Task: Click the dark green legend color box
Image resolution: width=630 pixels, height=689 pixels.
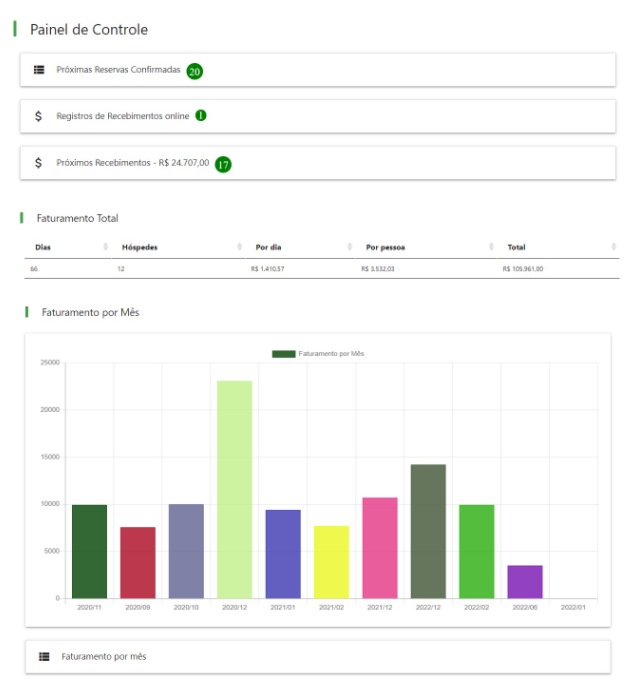Action: coord(284,354)
